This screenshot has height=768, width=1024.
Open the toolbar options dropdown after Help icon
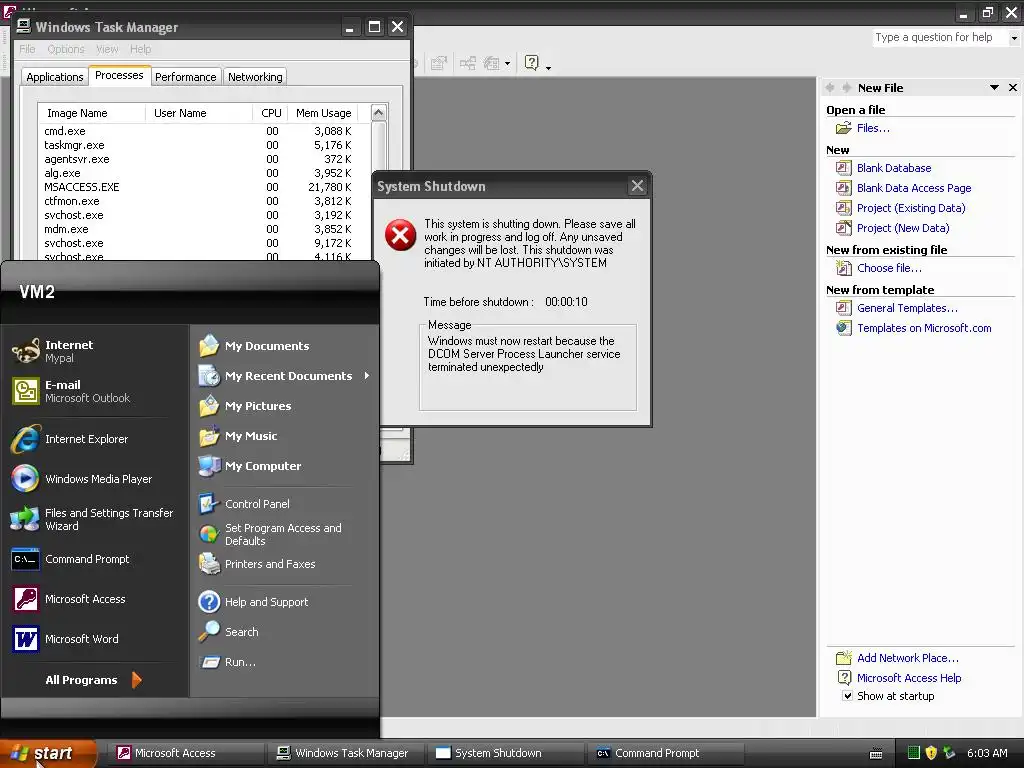point(548,67)
